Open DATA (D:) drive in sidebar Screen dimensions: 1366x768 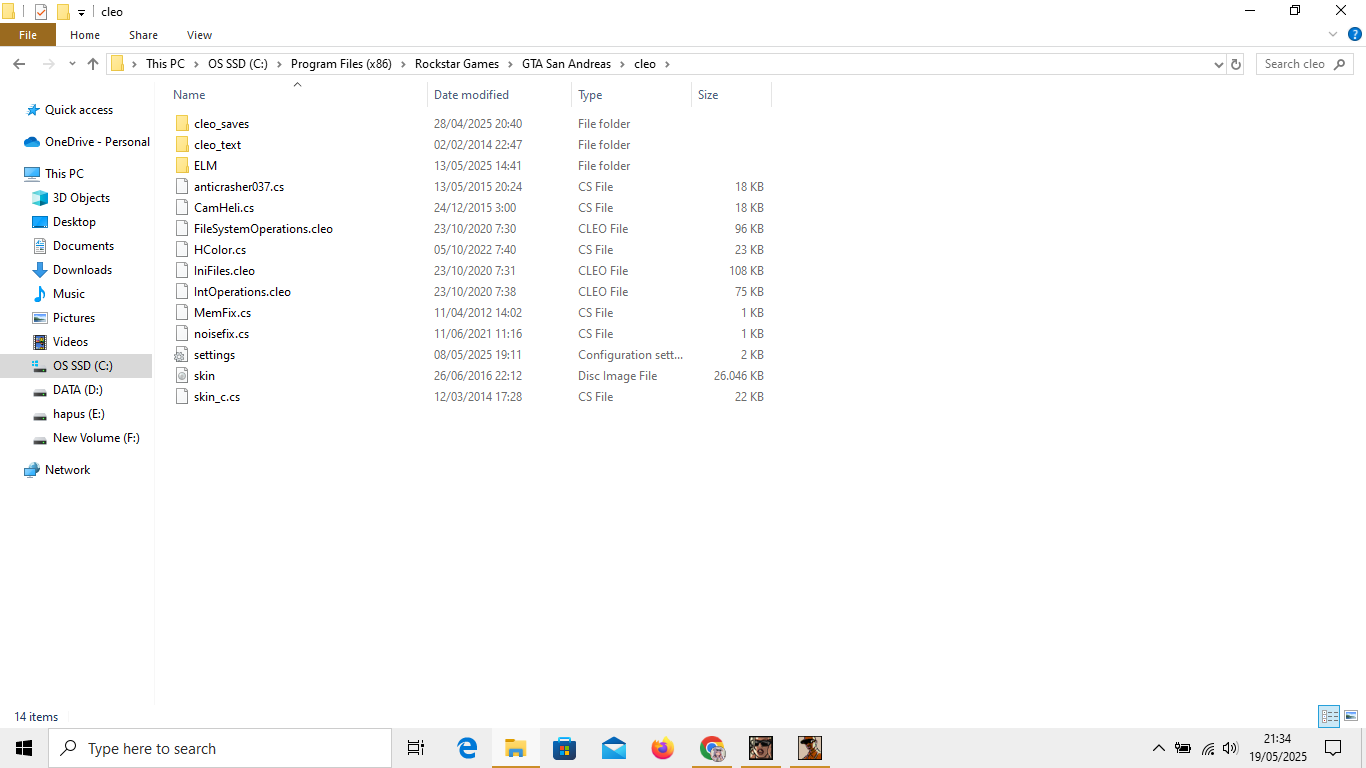coord(77,390)
